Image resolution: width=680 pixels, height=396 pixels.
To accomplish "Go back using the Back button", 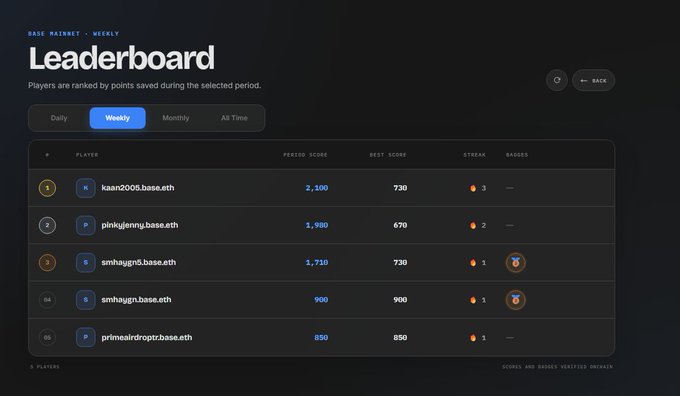I will pyautogui.click(x=593, y=80).
